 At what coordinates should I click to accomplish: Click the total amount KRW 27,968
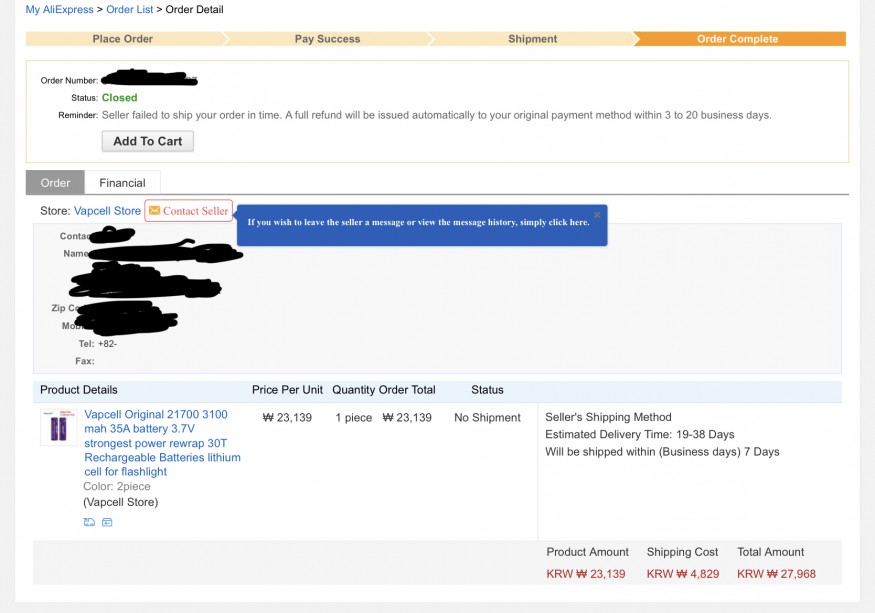(776, 574)
